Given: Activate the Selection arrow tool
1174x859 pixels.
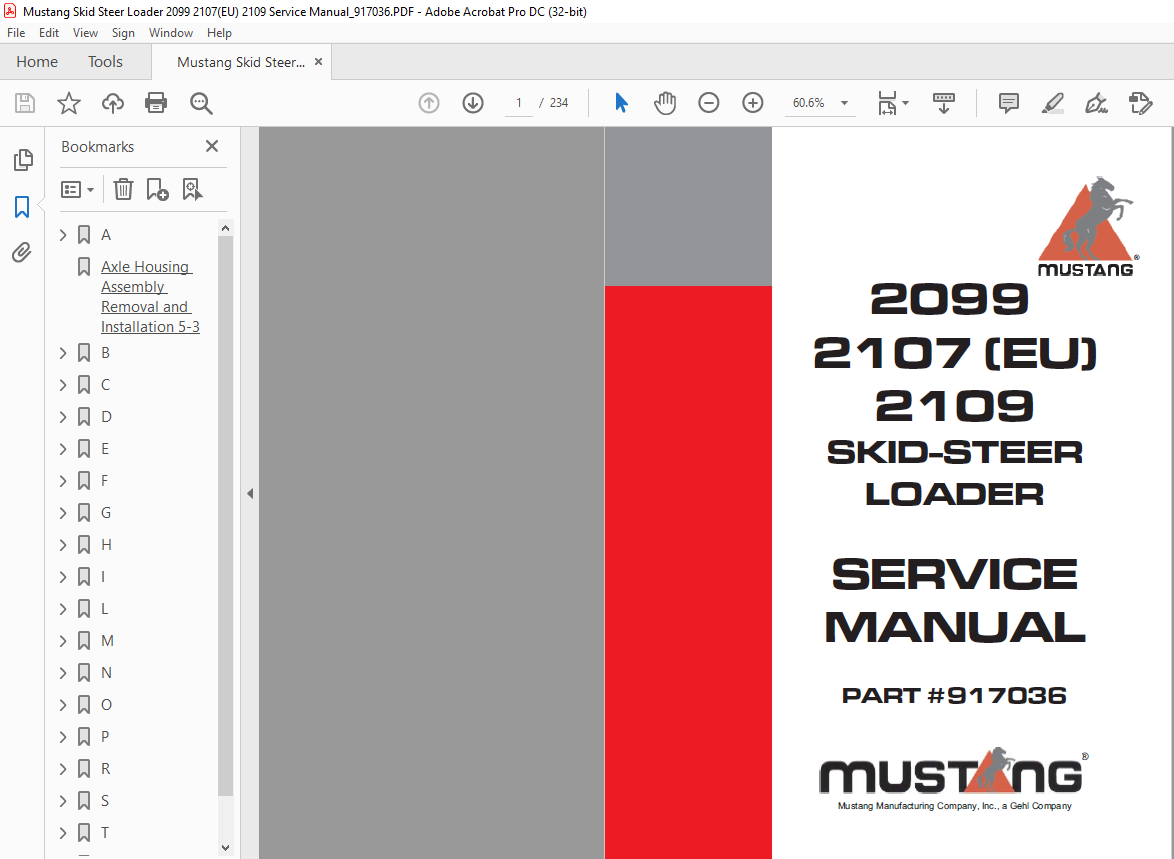Looking at the screenshot, I should pos(621,103).
